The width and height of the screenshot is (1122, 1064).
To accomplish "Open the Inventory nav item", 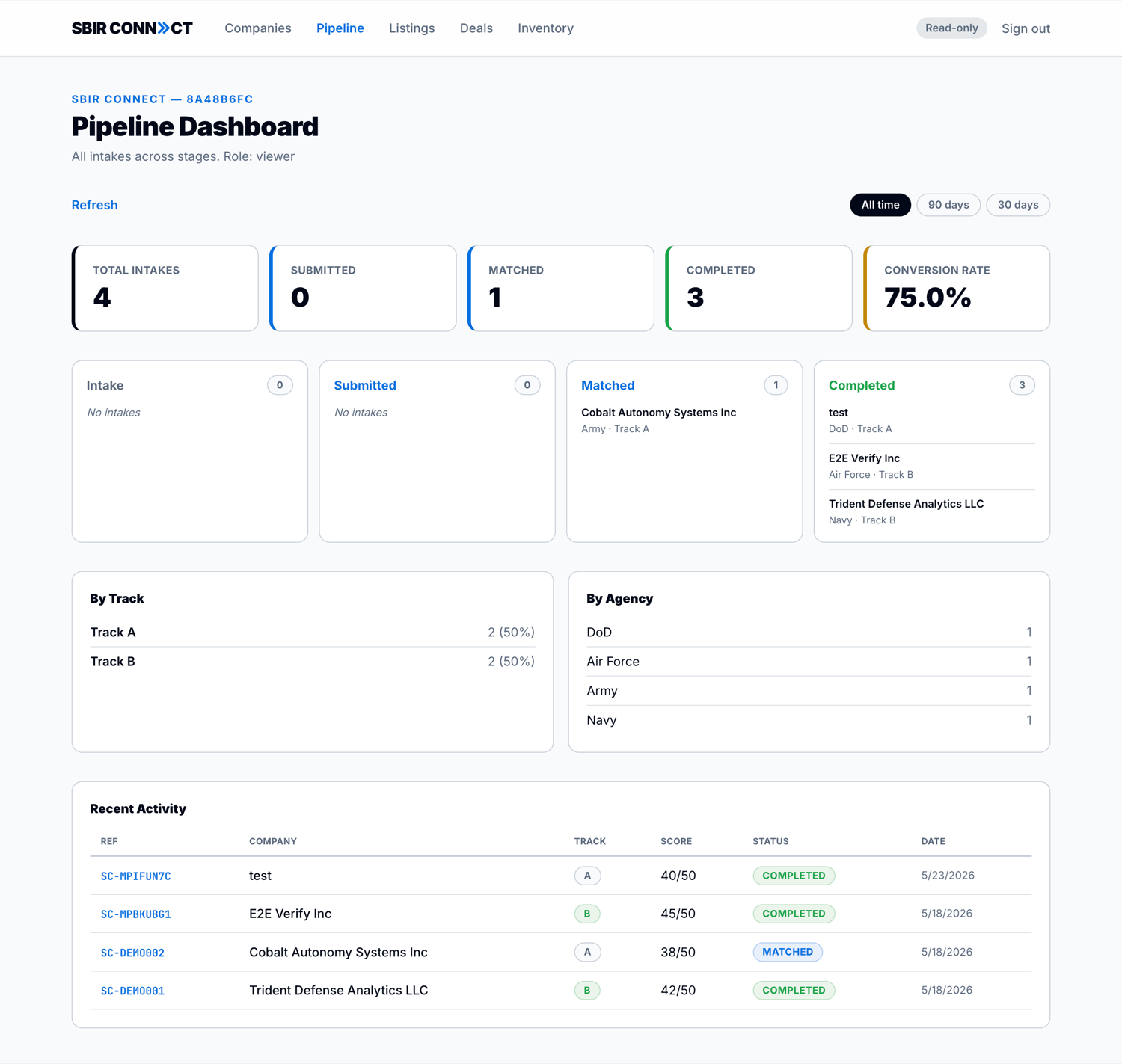I will coord(546,28).
